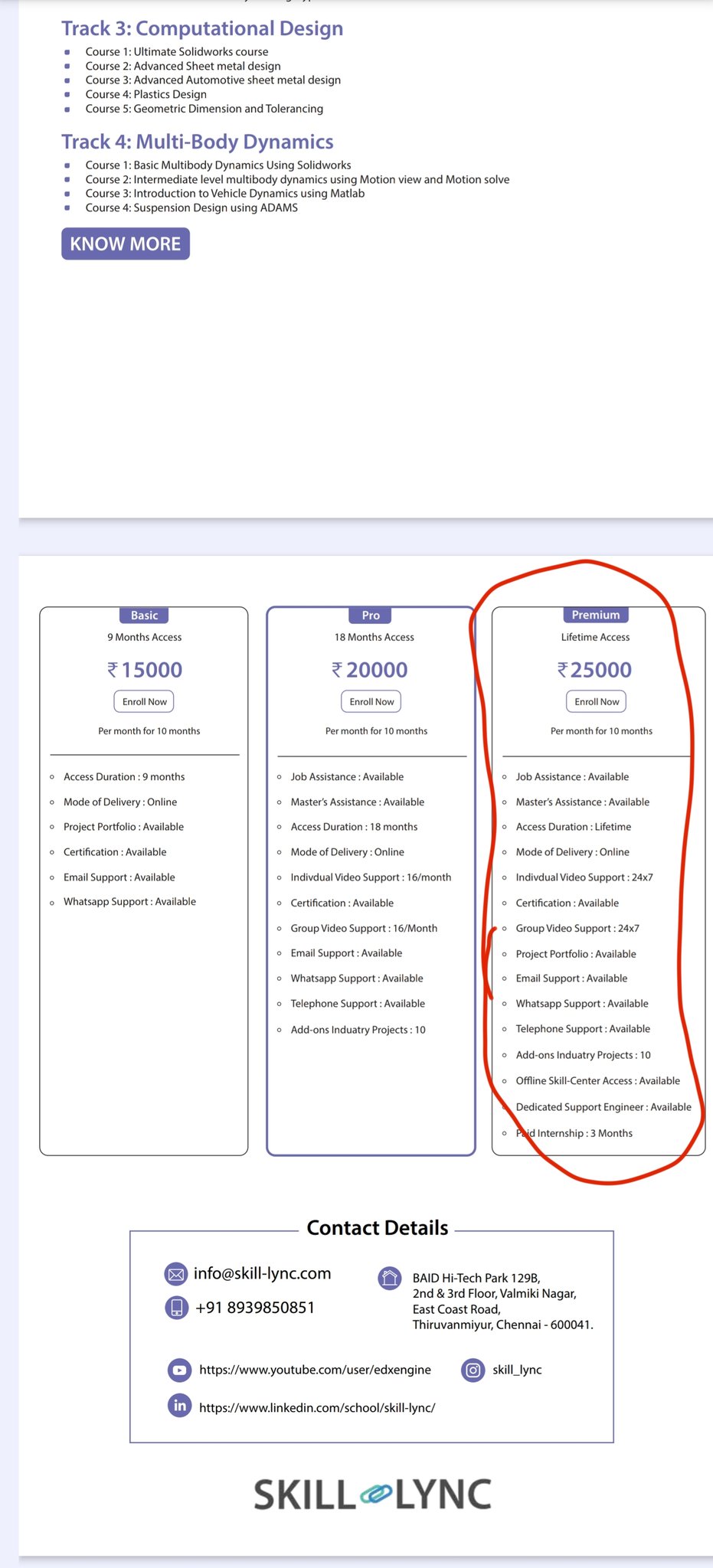Screen dimensions: 713x1568
Task: Enroll Now in the Pro plan
Action: pyautogui.click(x=371, y=701)
